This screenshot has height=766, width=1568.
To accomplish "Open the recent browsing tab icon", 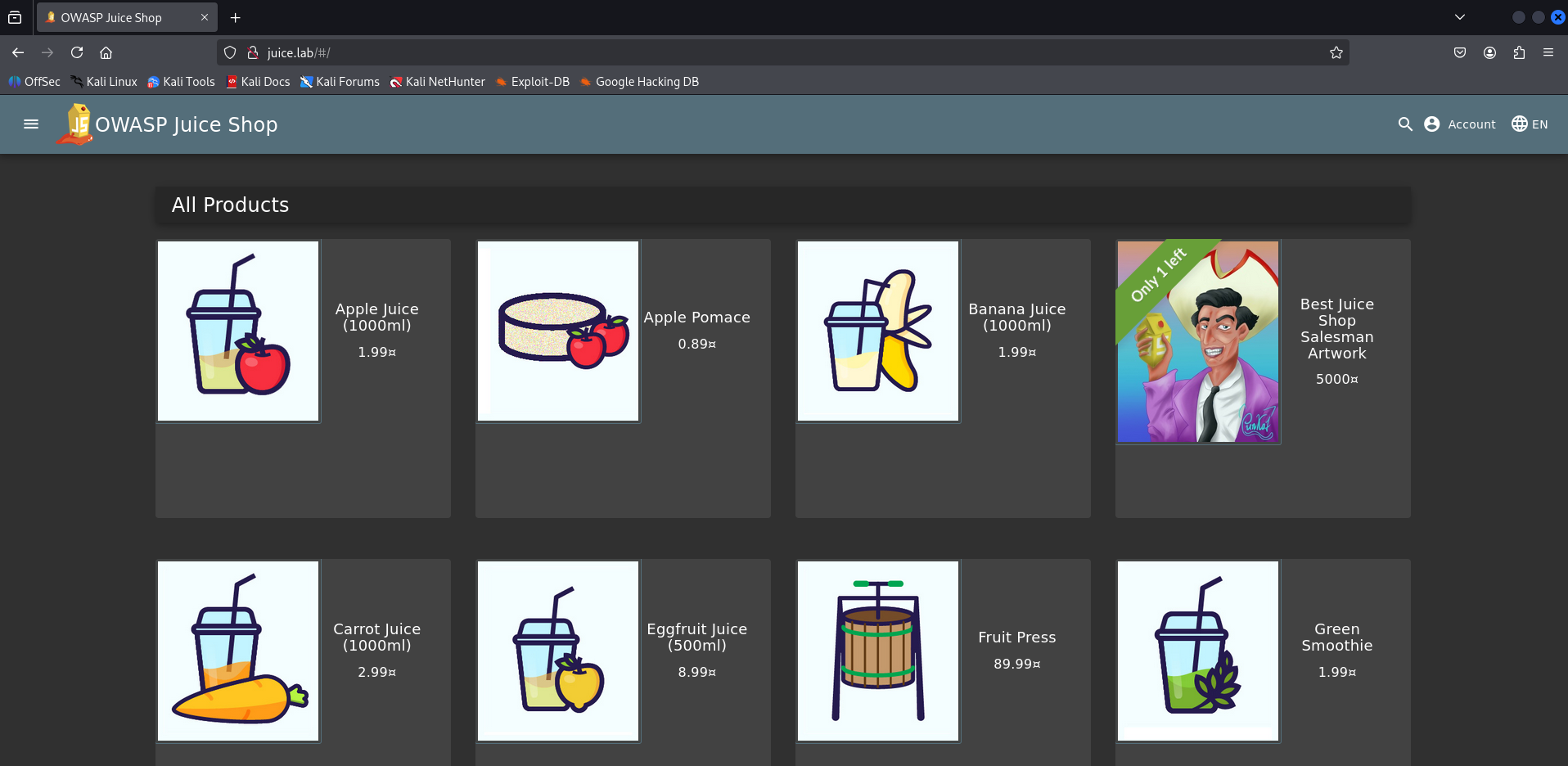I will click(15, 17).
